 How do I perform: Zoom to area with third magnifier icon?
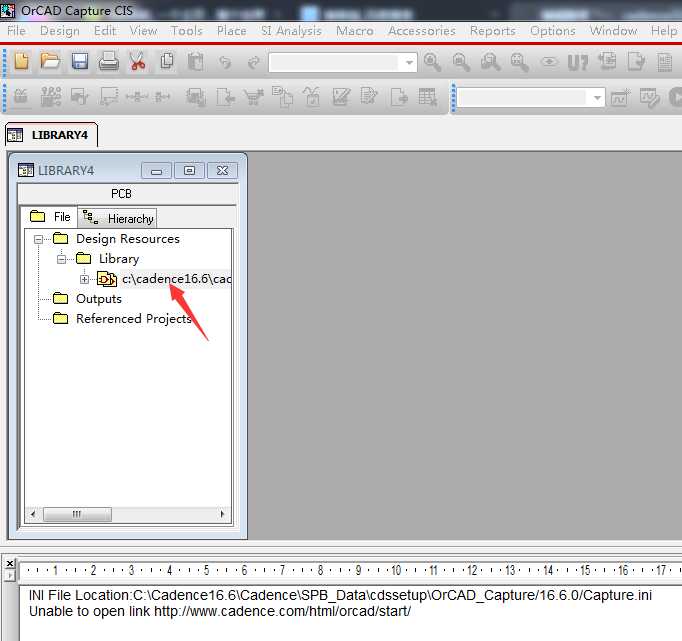[490, 62]
